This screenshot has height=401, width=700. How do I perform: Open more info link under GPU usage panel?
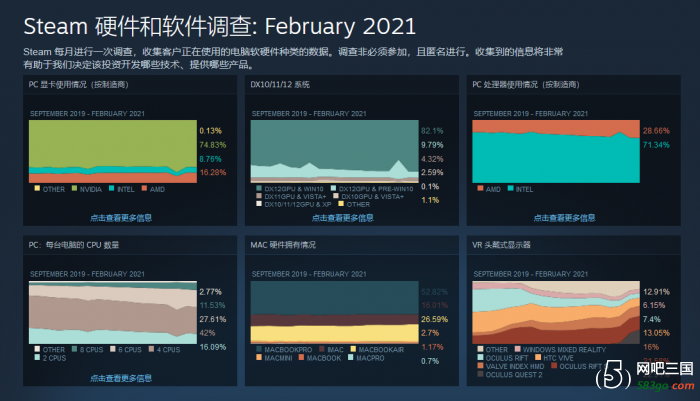pyautogui.click(x=121, y=218)
